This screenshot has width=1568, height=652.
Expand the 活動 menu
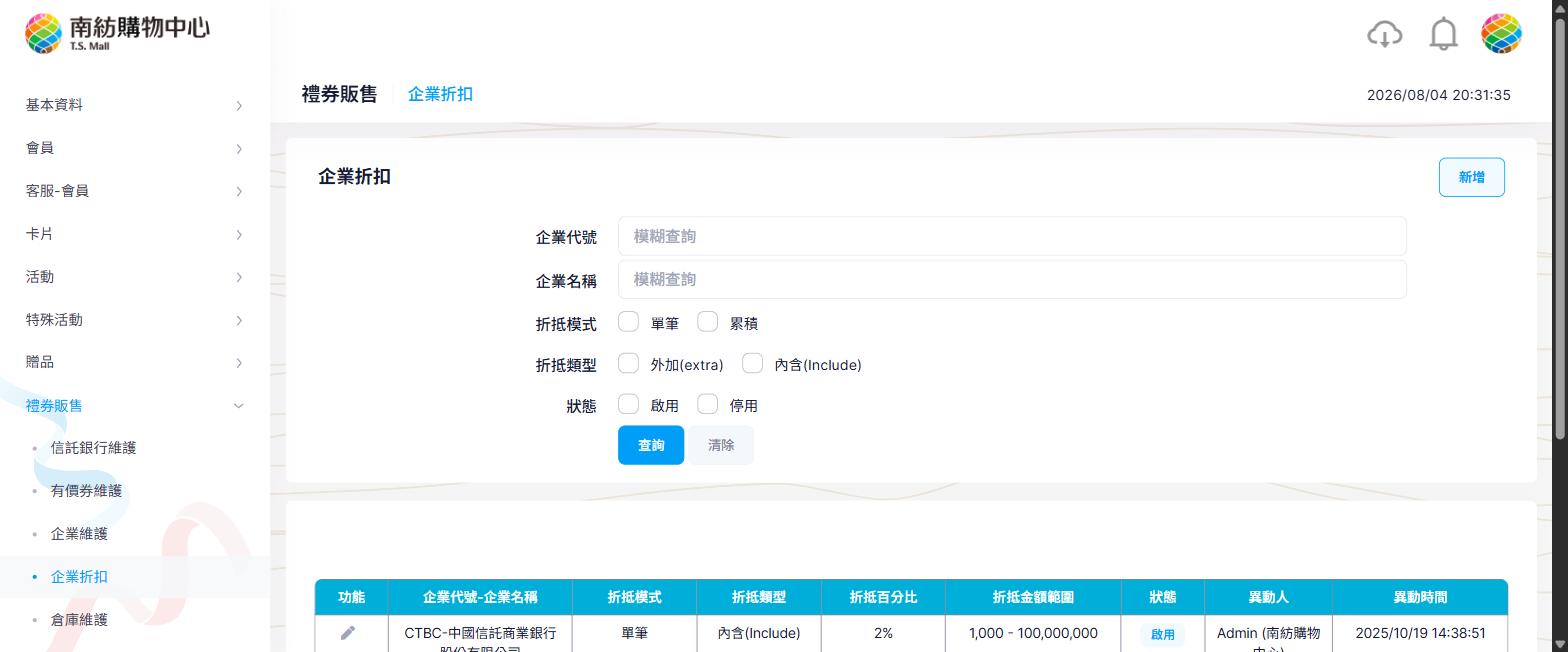pyautogui.click(x=135, y=277)
